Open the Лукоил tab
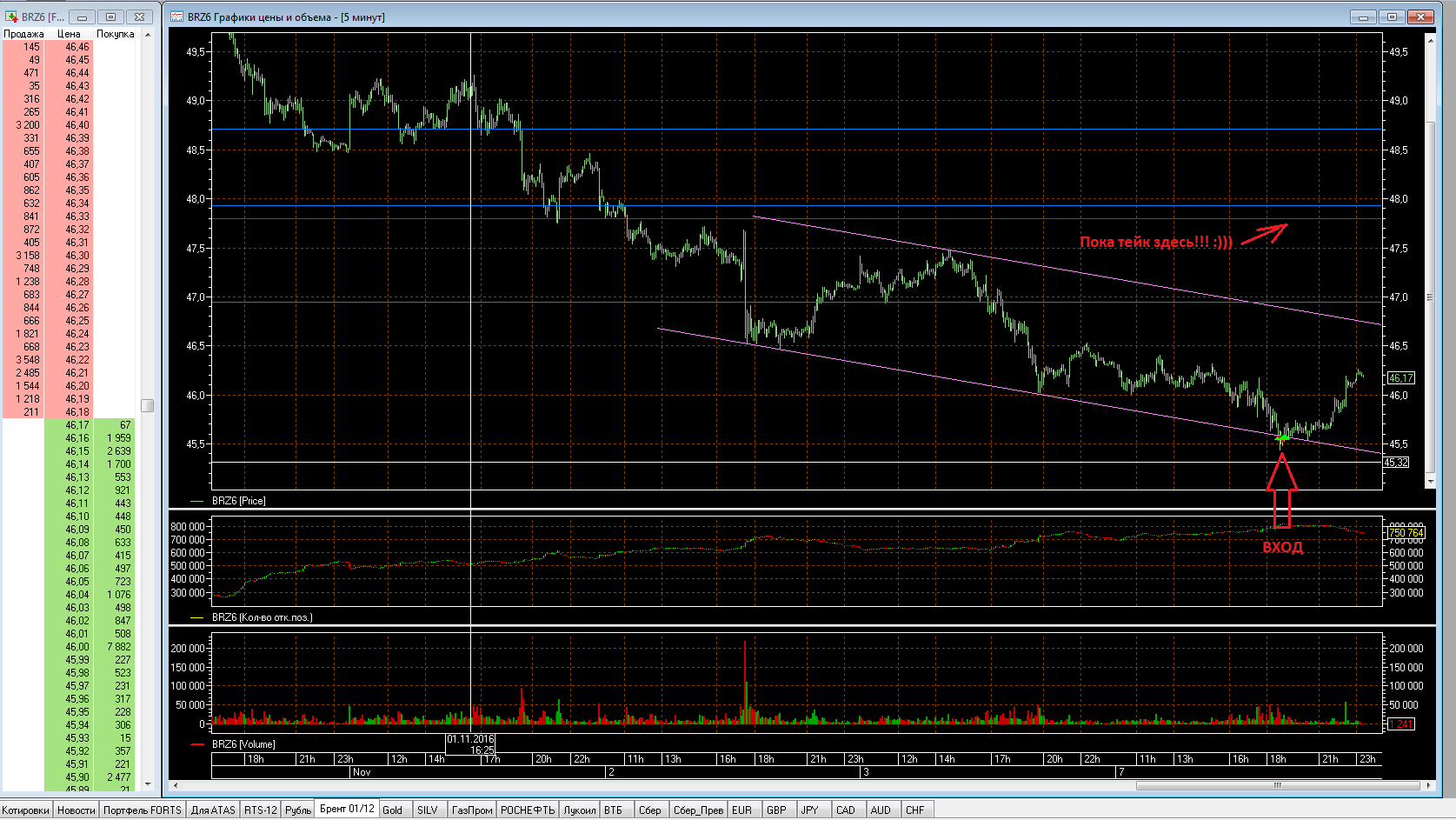Viewport: 1456px width, 820px height. 580,810
